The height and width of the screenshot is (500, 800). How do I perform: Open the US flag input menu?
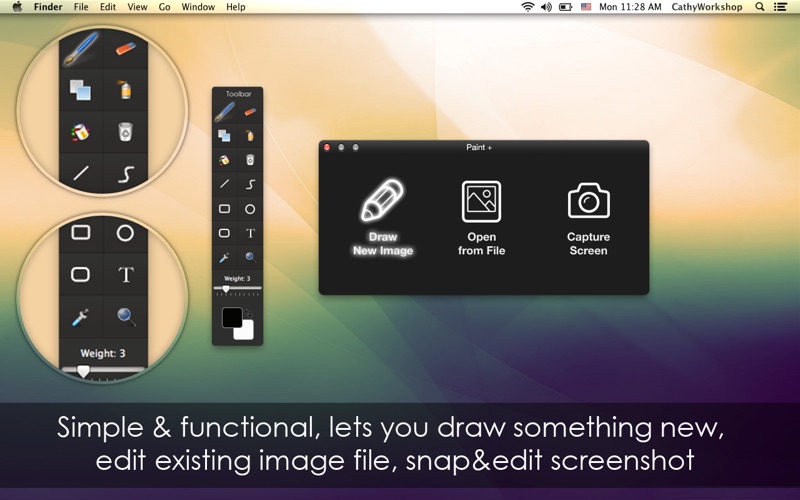click(x=586, y=7)
